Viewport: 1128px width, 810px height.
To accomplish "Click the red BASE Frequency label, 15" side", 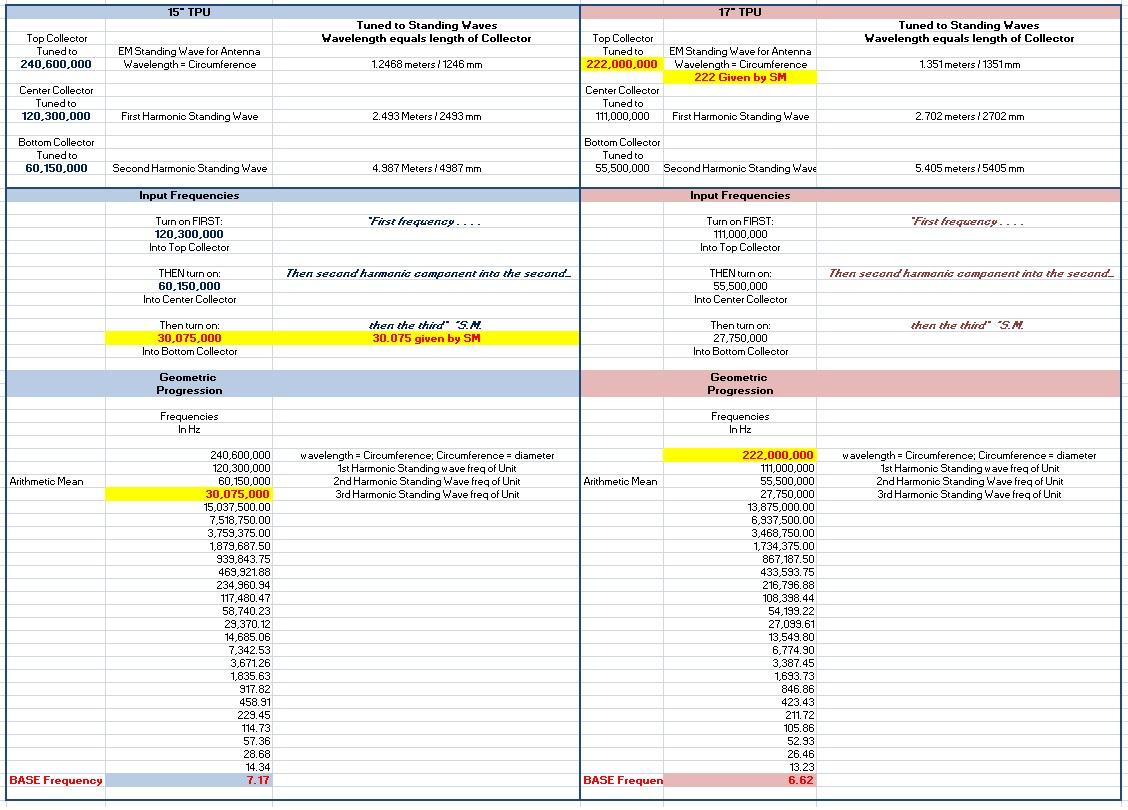I will (x=56, y=780).
